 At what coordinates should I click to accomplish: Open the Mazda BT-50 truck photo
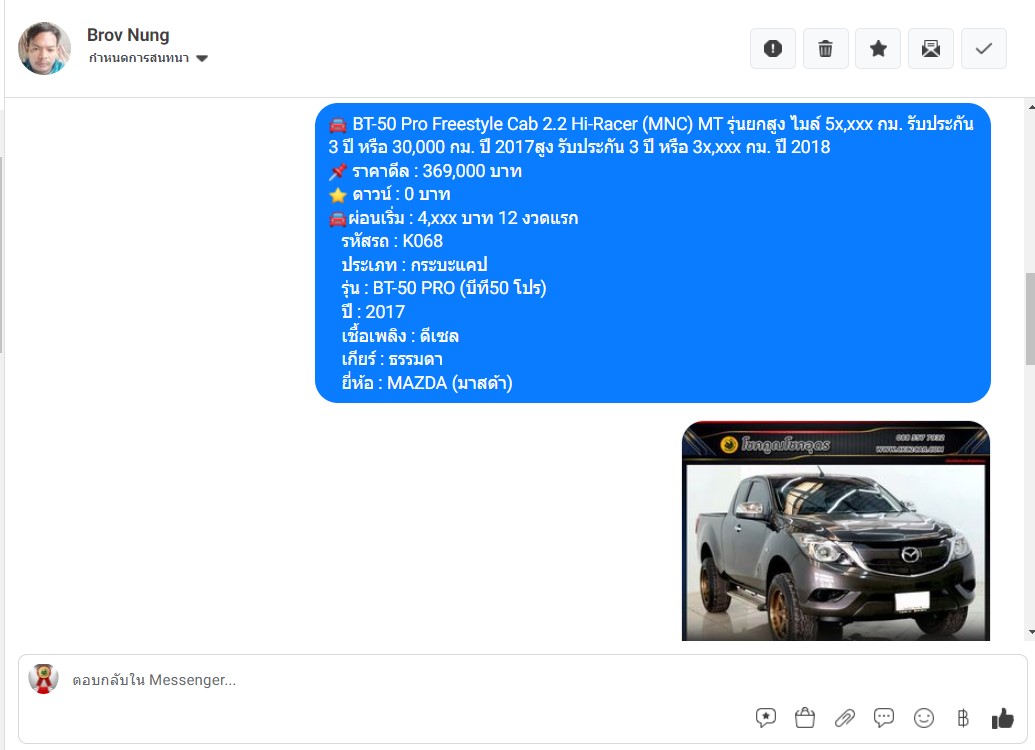[x=836, y=531]
